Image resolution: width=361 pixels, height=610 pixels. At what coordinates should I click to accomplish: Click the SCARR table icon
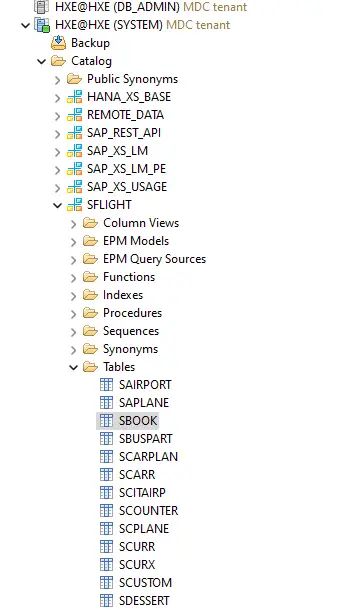coord(106,475)
